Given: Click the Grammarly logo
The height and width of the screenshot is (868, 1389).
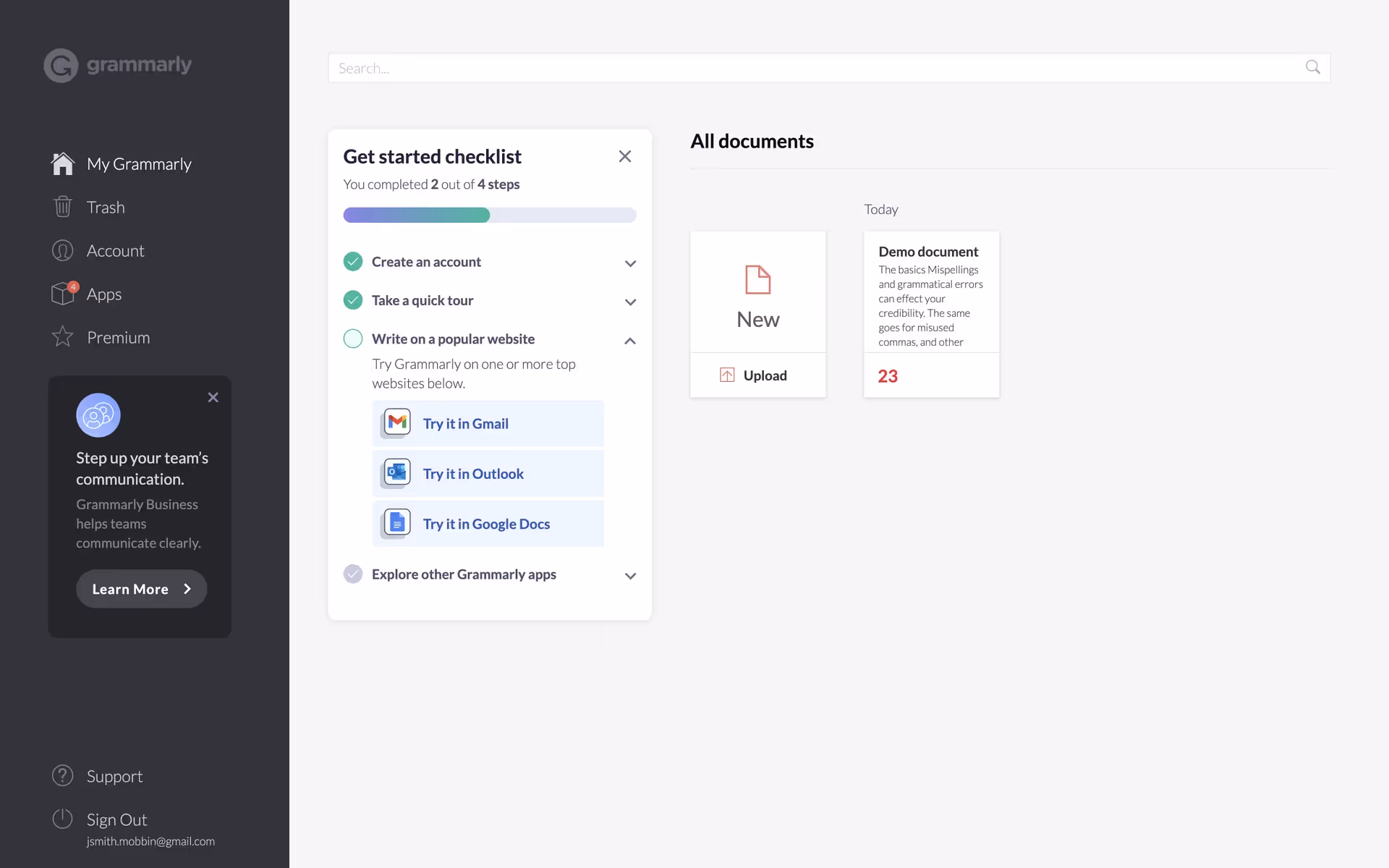Looking at the screenshot, I should pos(60,65).
